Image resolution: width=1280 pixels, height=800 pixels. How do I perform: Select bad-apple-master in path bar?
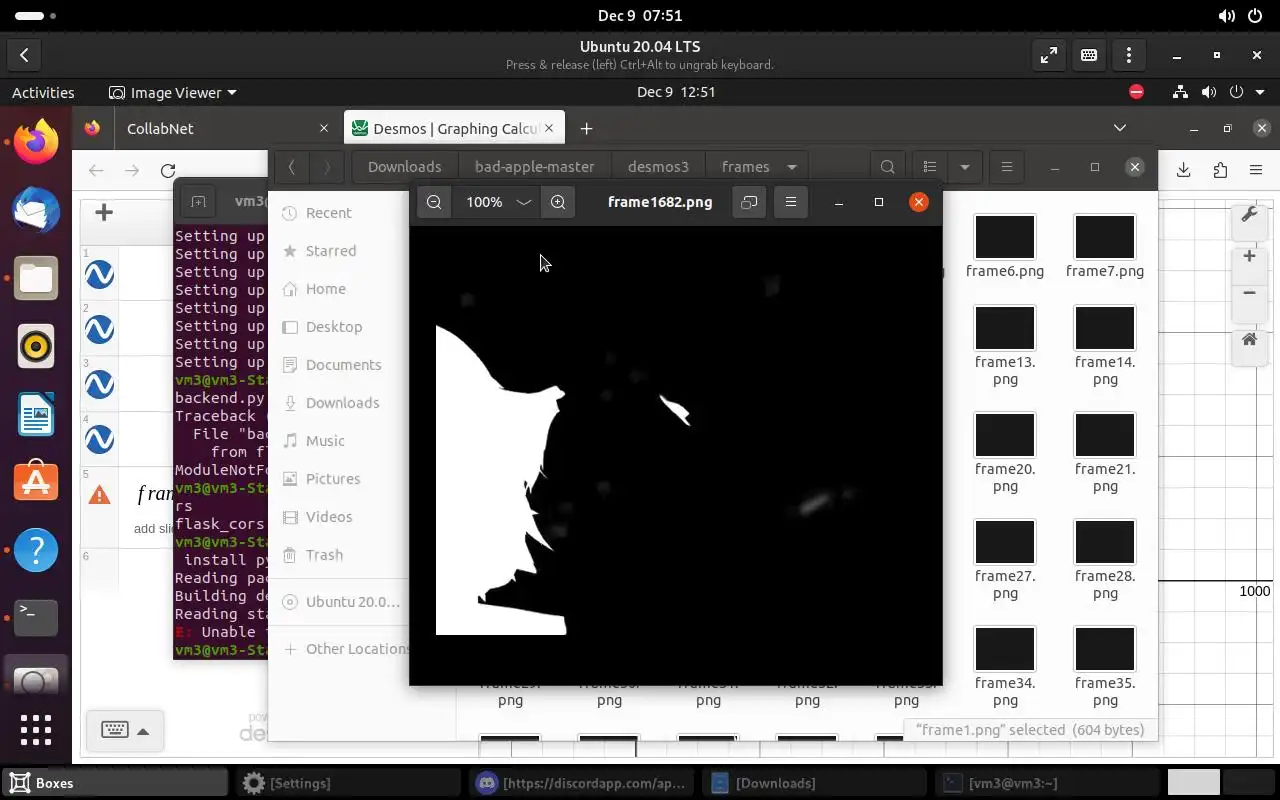click(534, 167)
